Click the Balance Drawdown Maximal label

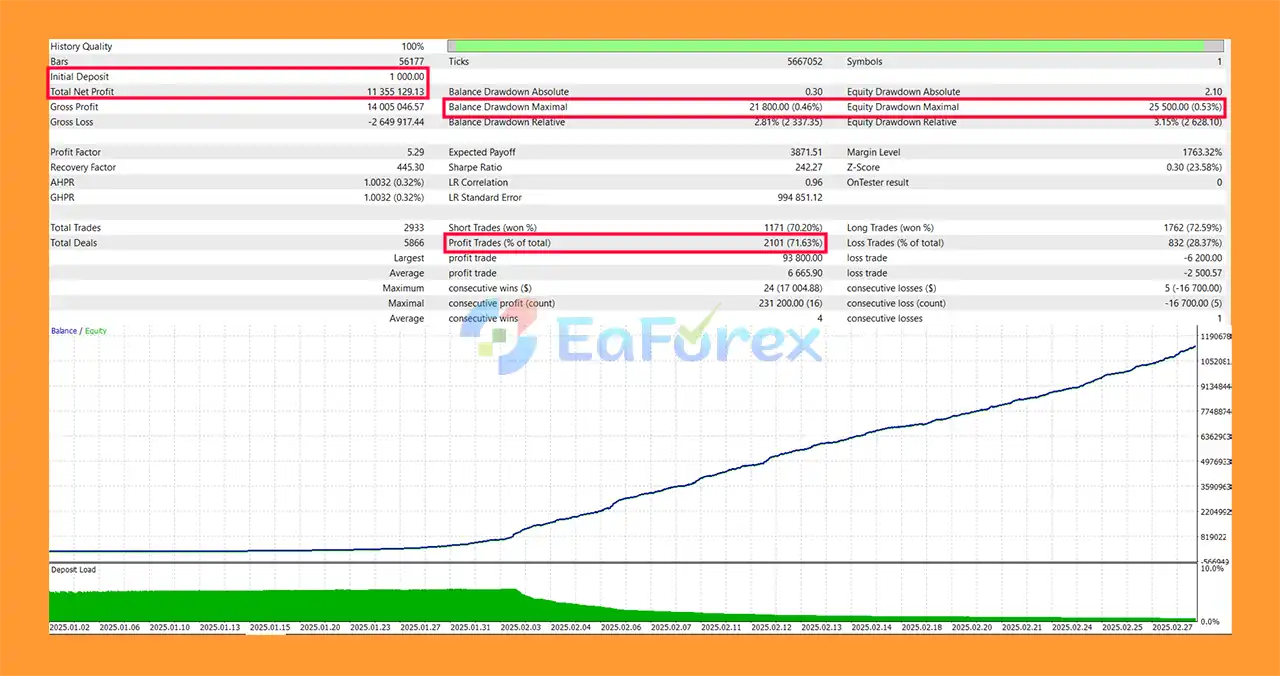[508, 107]
